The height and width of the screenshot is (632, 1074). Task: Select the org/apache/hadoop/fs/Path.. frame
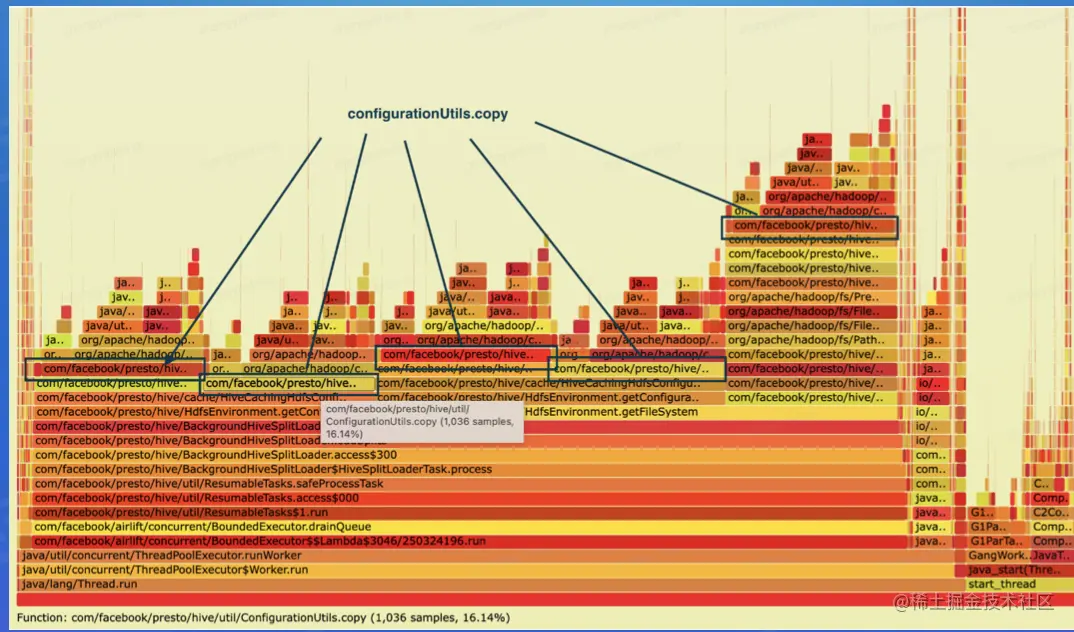[x=812, y=340]
